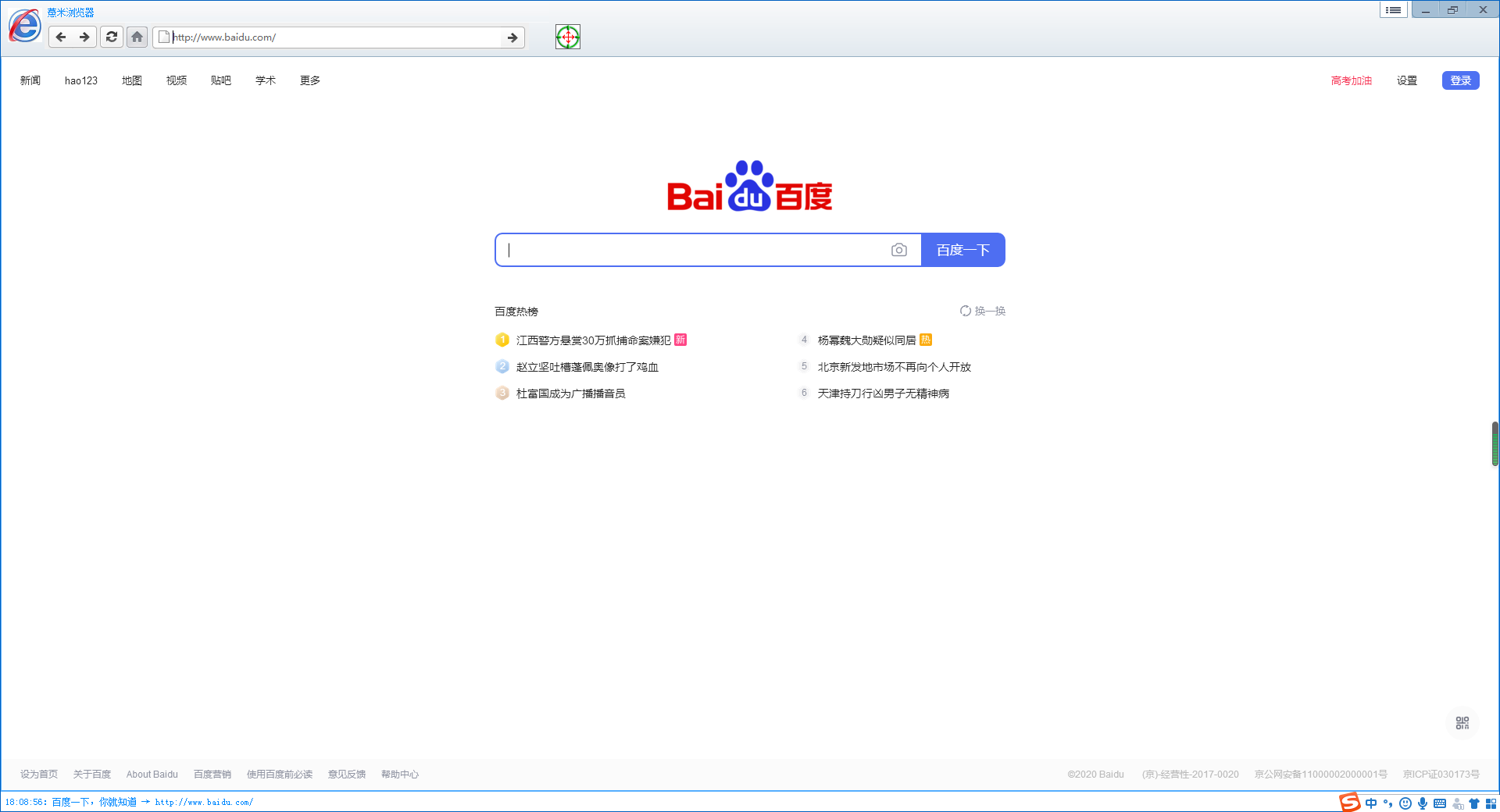1500x812 pixels.
Task: Click the green crosshair target icon
Action: point(568,37)
